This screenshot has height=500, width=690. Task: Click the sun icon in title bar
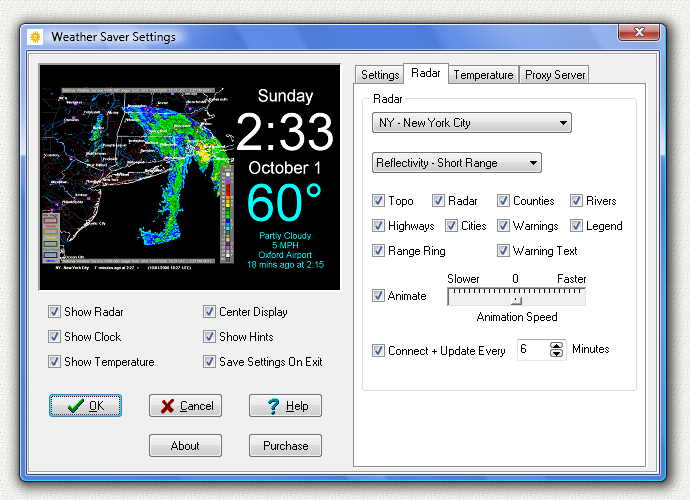pos(36,37)
